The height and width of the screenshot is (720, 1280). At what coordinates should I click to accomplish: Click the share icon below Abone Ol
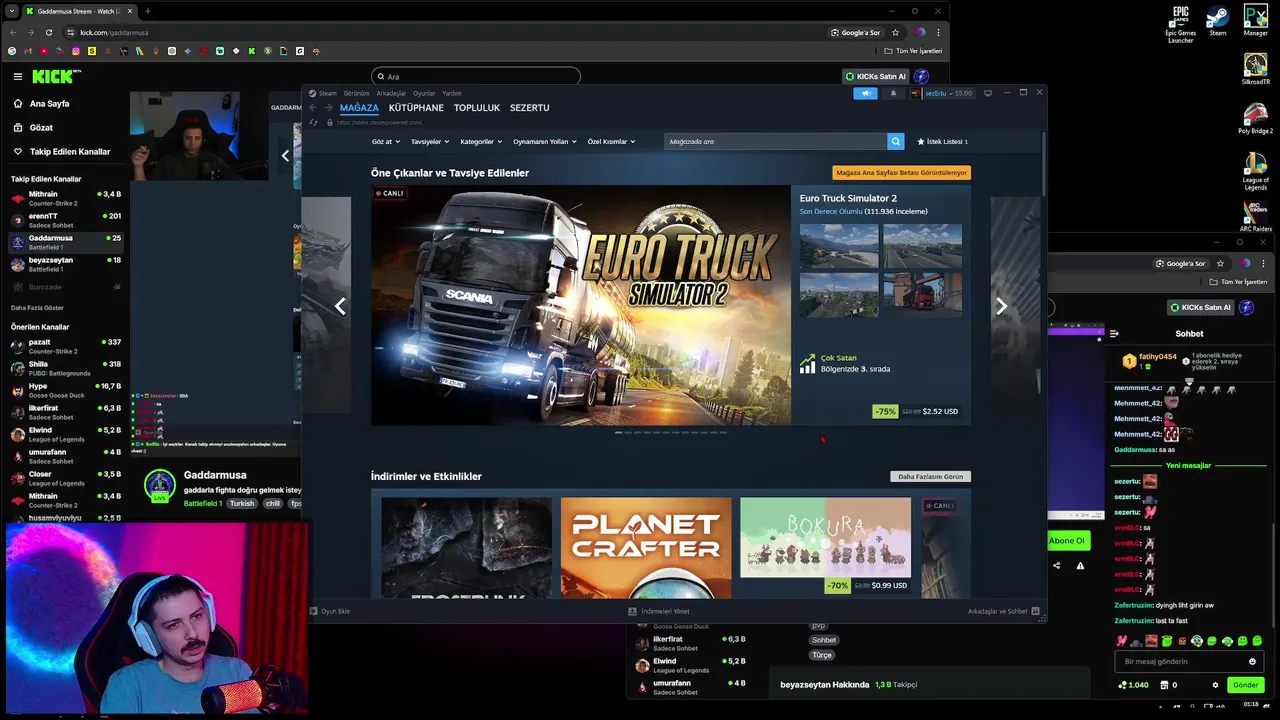pyautogui.click(x=1056, y=566)
